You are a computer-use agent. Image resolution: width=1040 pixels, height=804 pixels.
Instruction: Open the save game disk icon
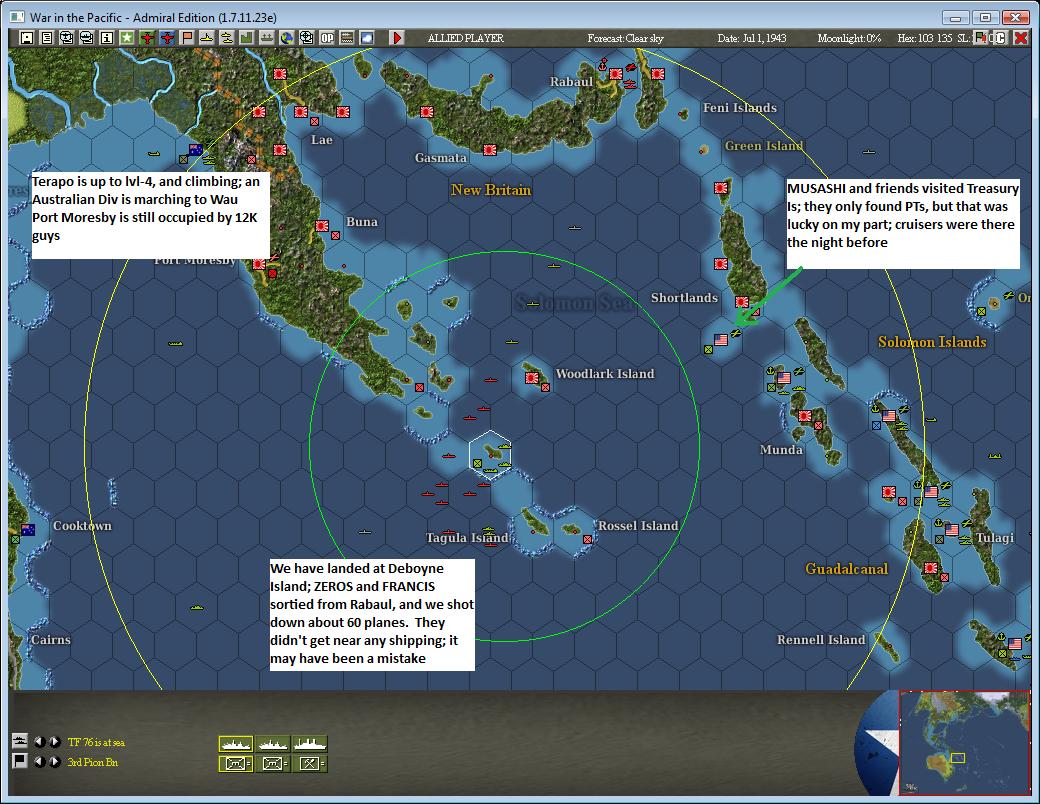click(27, 38)
